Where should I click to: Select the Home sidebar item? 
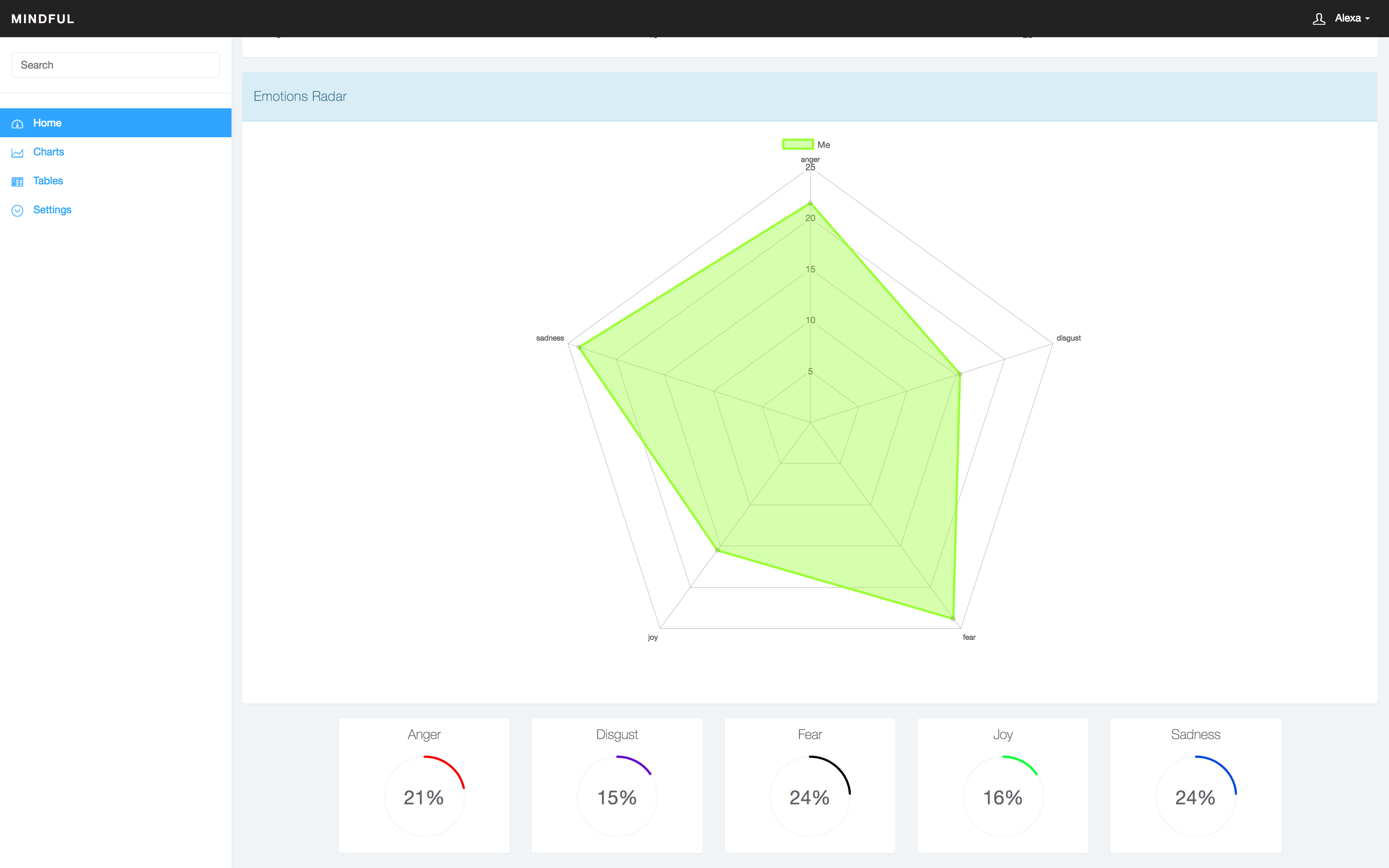point(47,123)
